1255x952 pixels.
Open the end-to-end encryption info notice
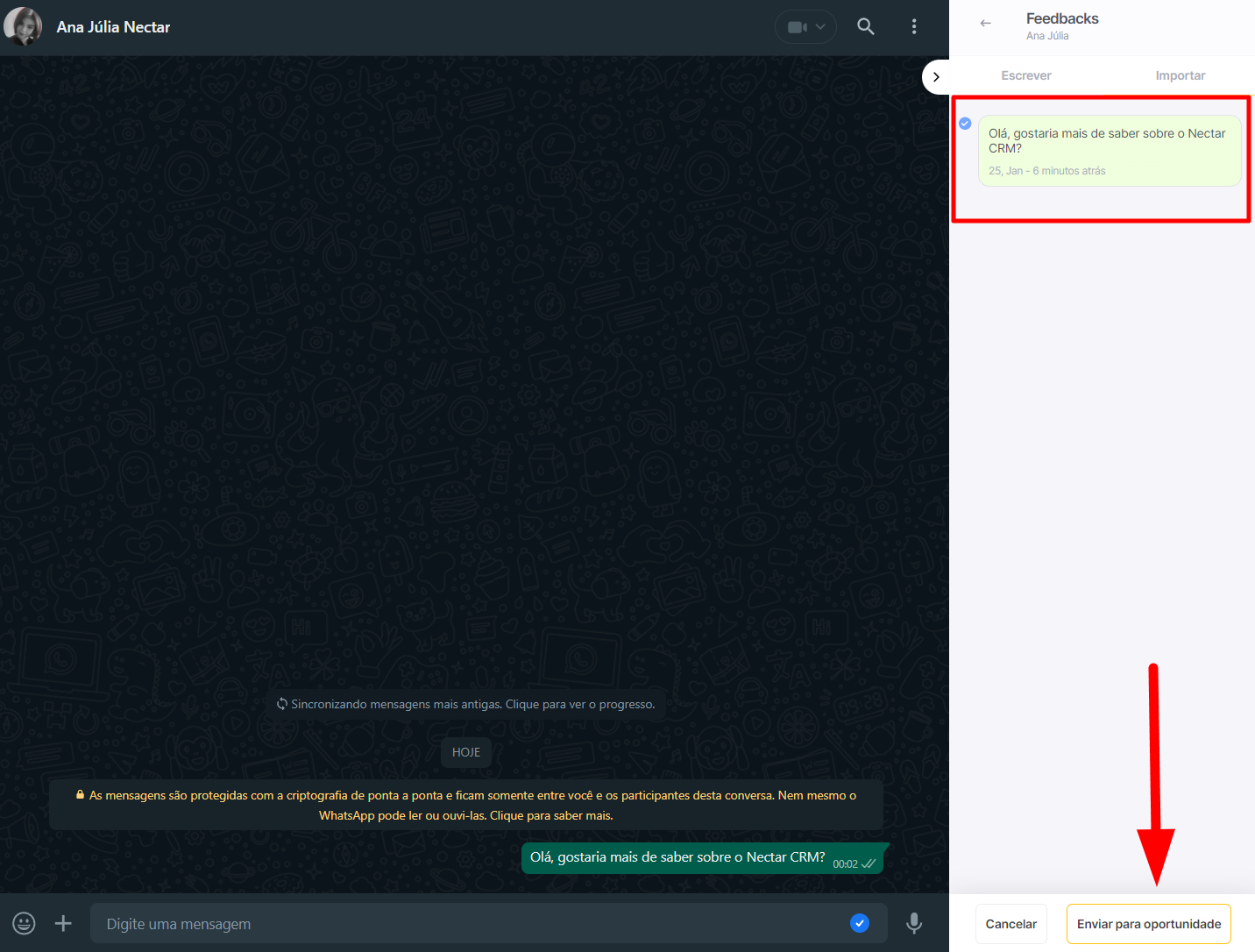(x=466, y=805)
